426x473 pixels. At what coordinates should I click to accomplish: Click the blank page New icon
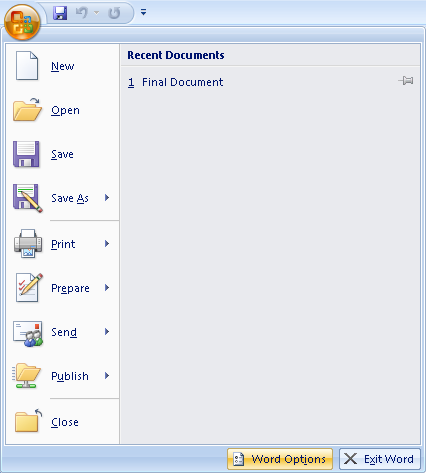(x=27, y=66)
